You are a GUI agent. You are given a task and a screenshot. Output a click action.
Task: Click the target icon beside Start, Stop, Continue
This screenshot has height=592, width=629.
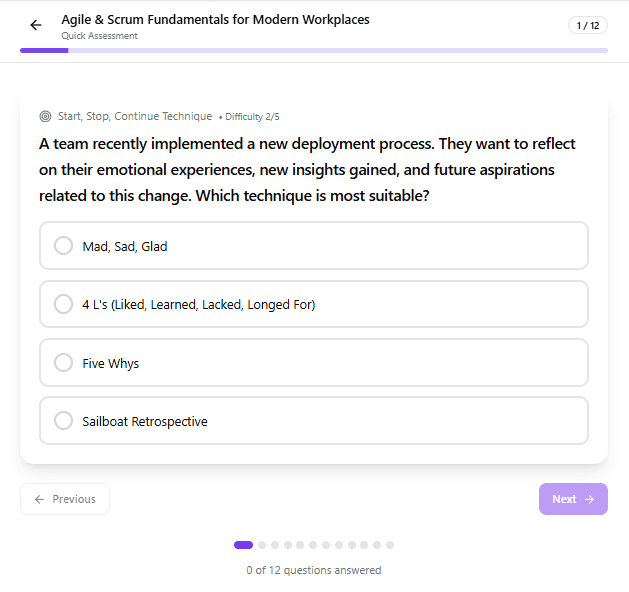click(x=45, y=116)
